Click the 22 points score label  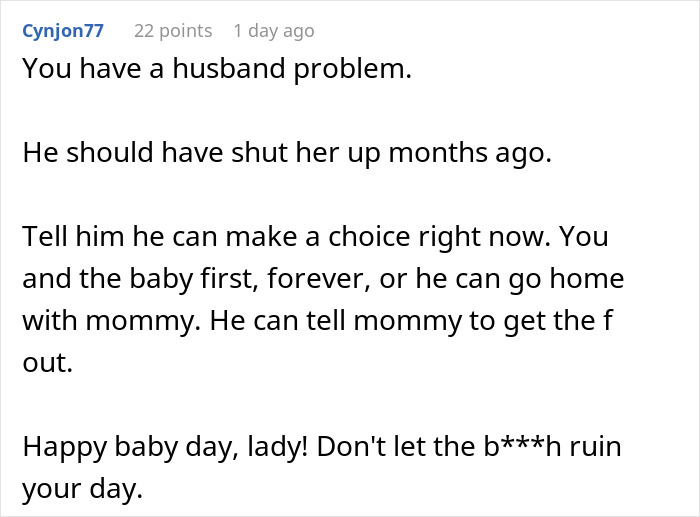(173, 31)
